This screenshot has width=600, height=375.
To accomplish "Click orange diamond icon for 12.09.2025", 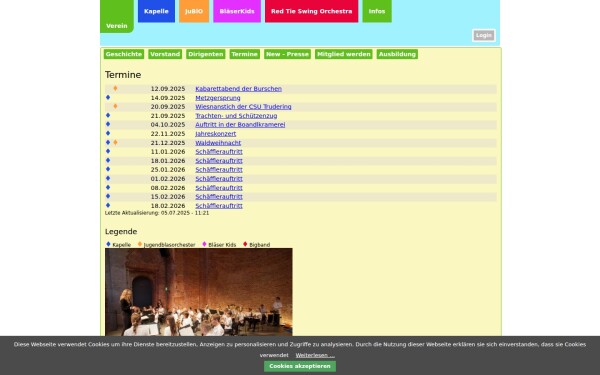I will (x=115, y=88).
